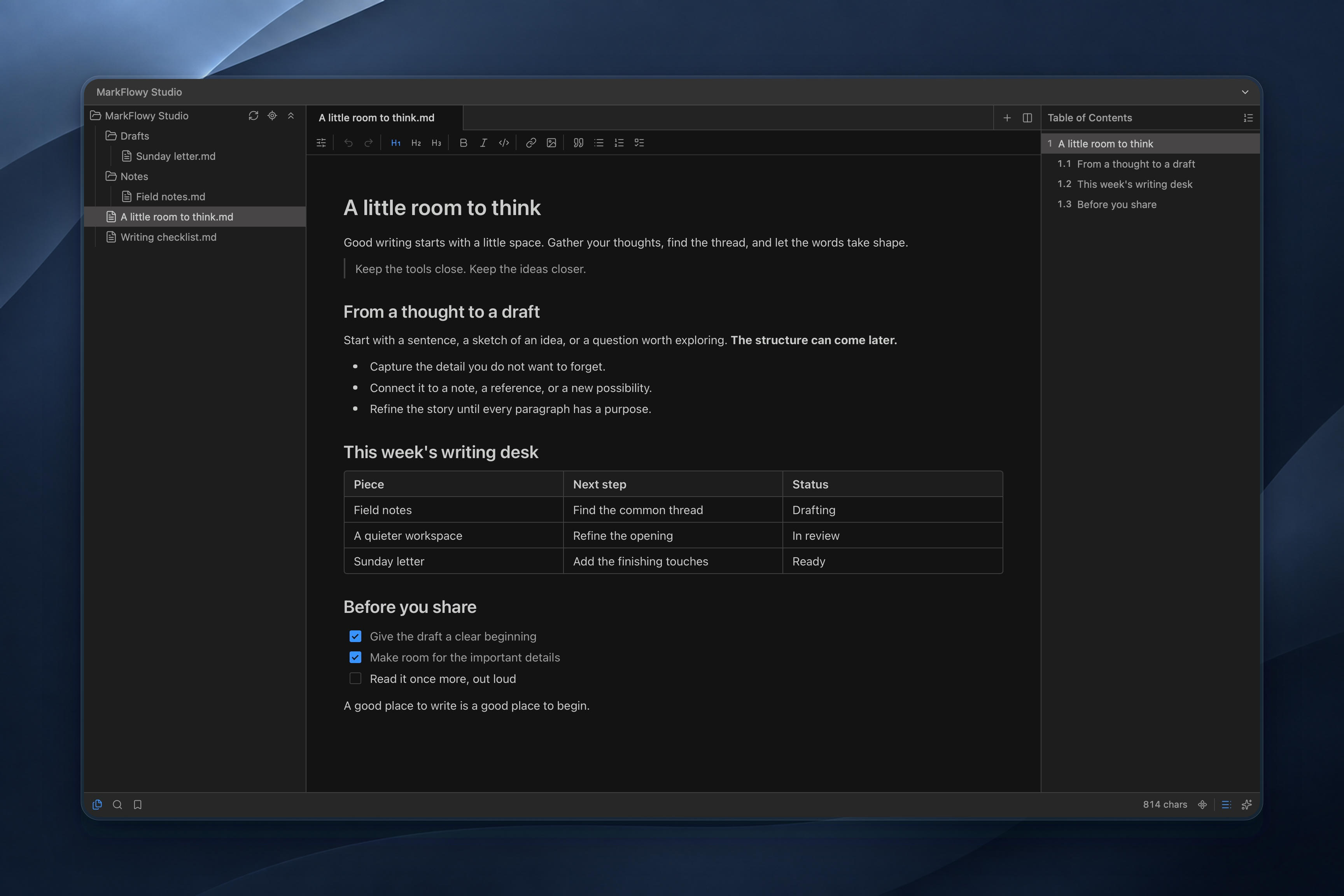Collapse the Notes folder
This screenshot has height=896, width=1344.
pos(126,177)
